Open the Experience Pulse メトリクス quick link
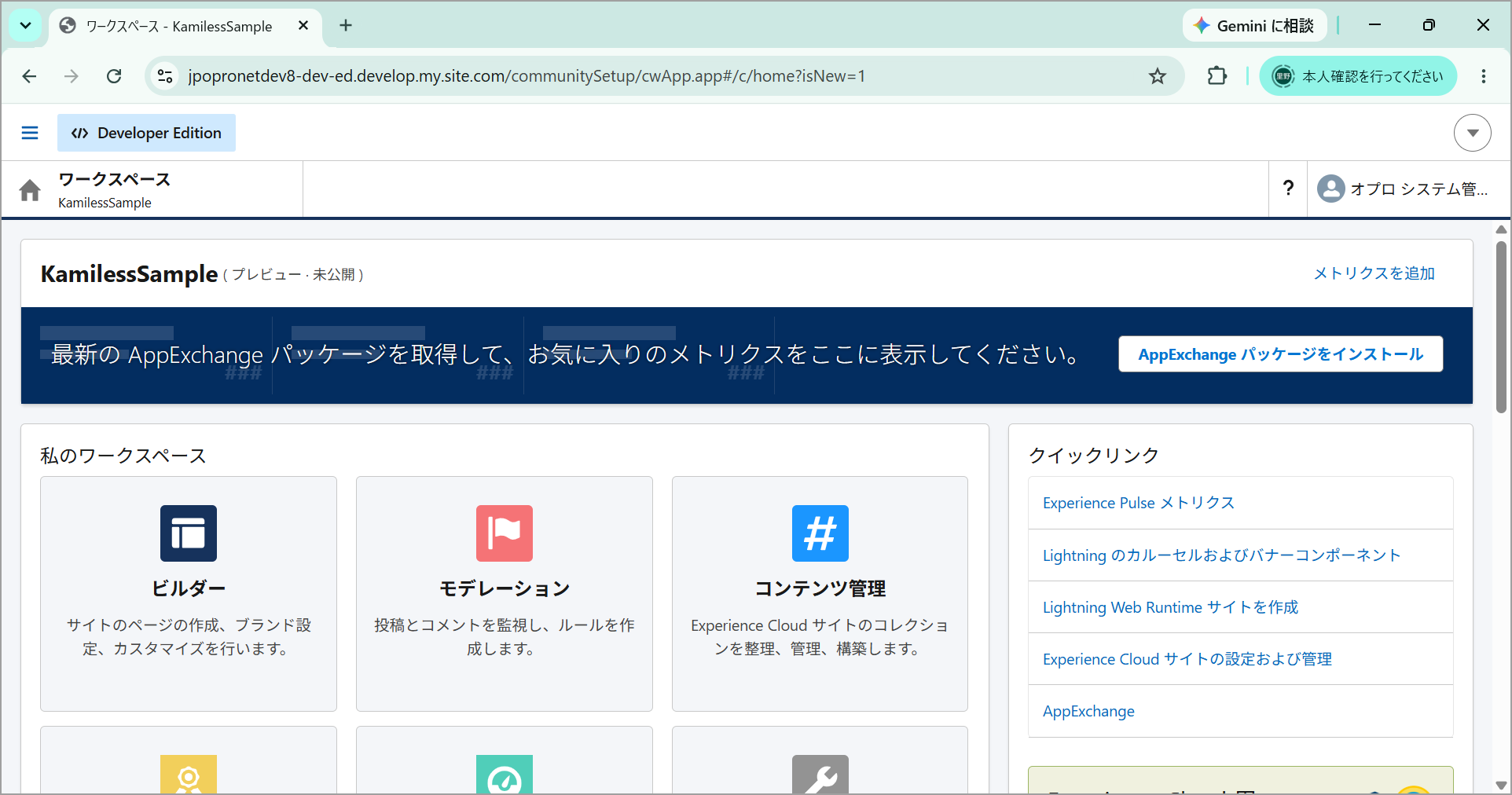This screenshot has width=1512, height=795. (x=1139, y=503)
